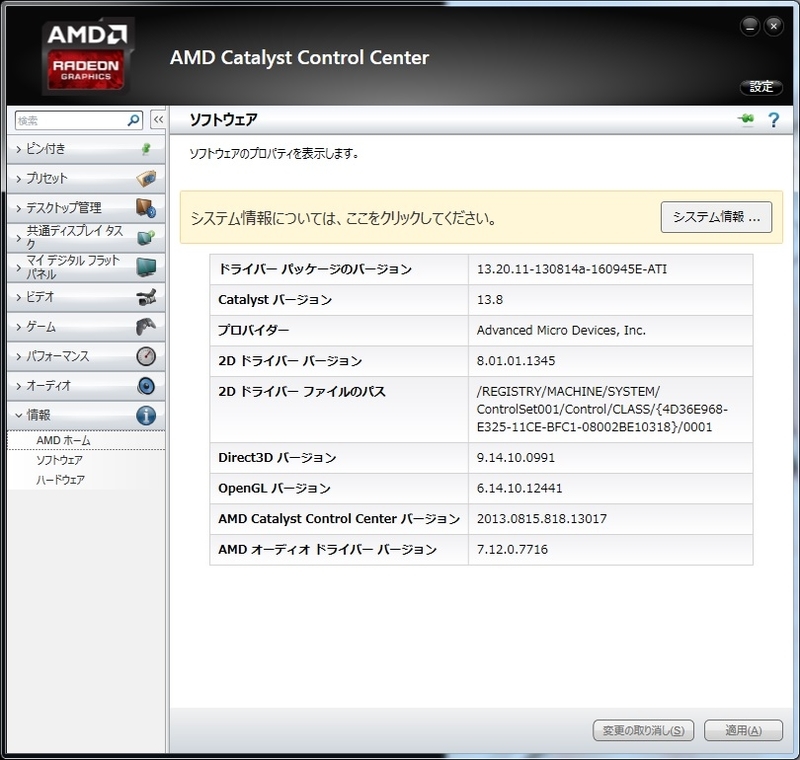Screen dimensions: 800x760
Task: Click the Catalyst version value 13.8
Action: (x=490, y=299)
